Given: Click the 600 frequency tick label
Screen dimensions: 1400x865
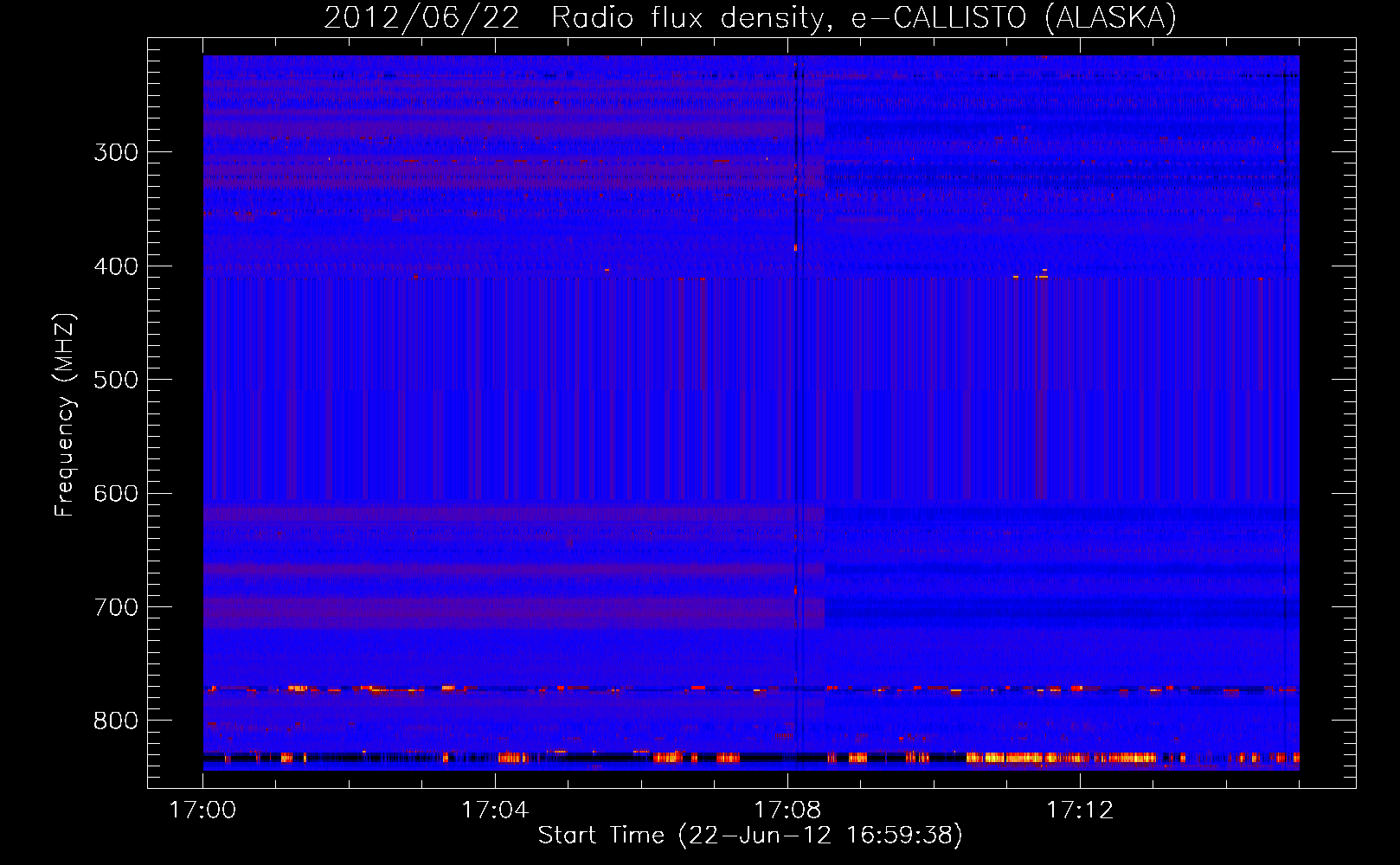Looking at the screenshot, I should [116, 494].
